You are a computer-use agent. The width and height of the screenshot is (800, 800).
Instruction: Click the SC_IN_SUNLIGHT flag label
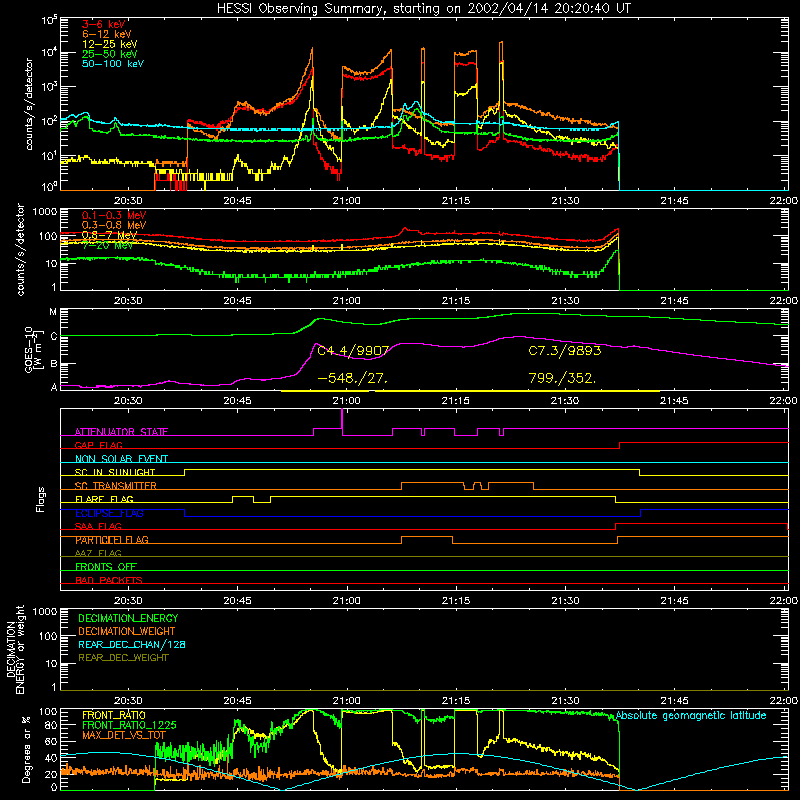[115, 472]
